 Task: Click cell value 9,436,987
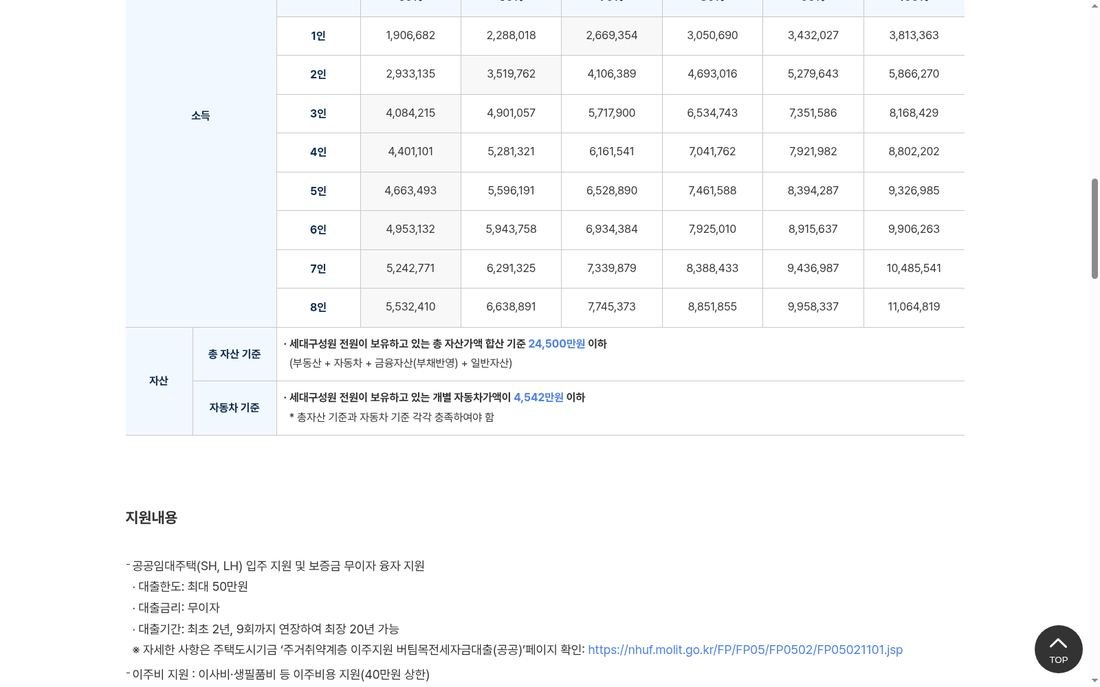[x=813, y=269]
